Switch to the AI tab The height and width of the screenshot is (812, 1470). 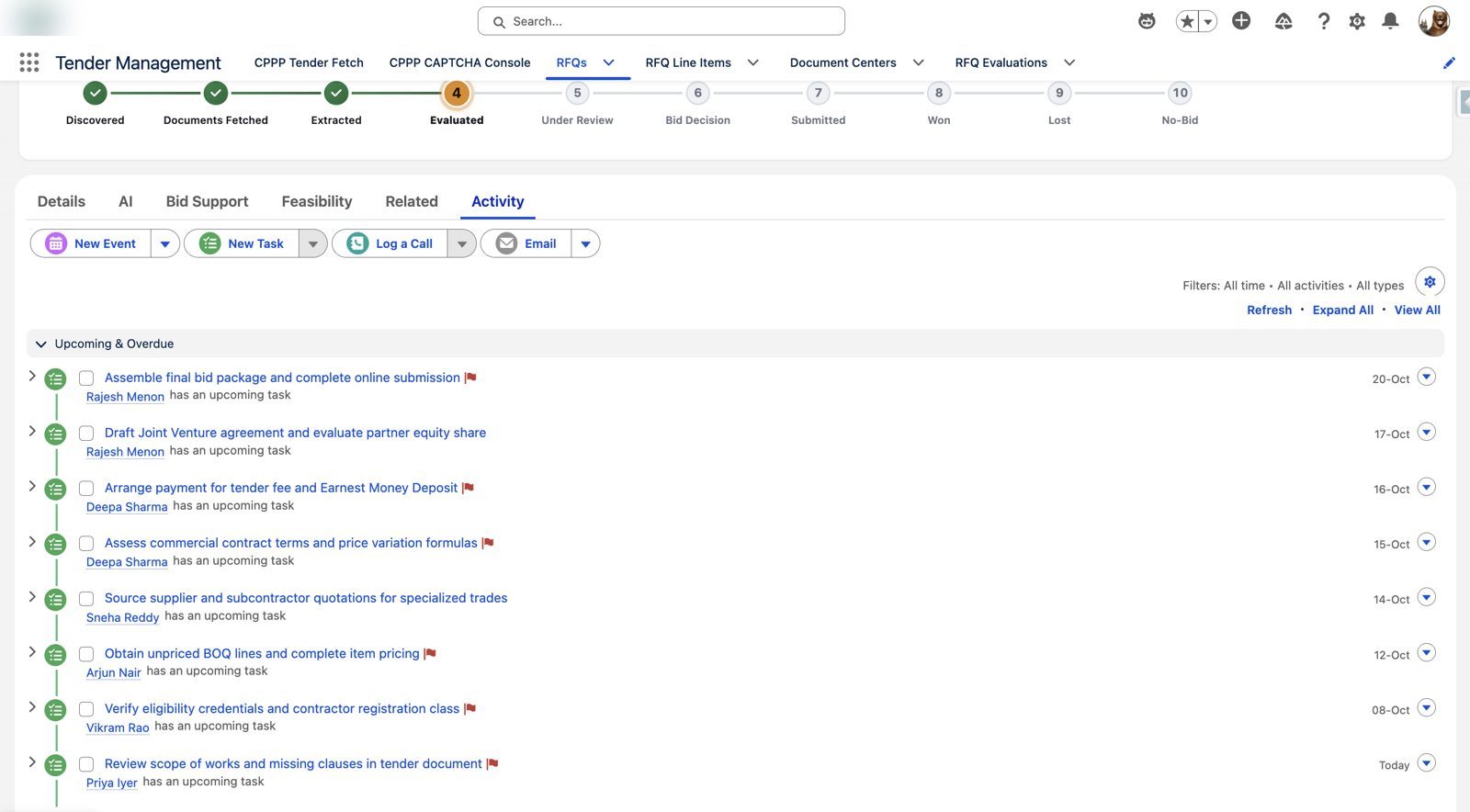pos(126,201)
